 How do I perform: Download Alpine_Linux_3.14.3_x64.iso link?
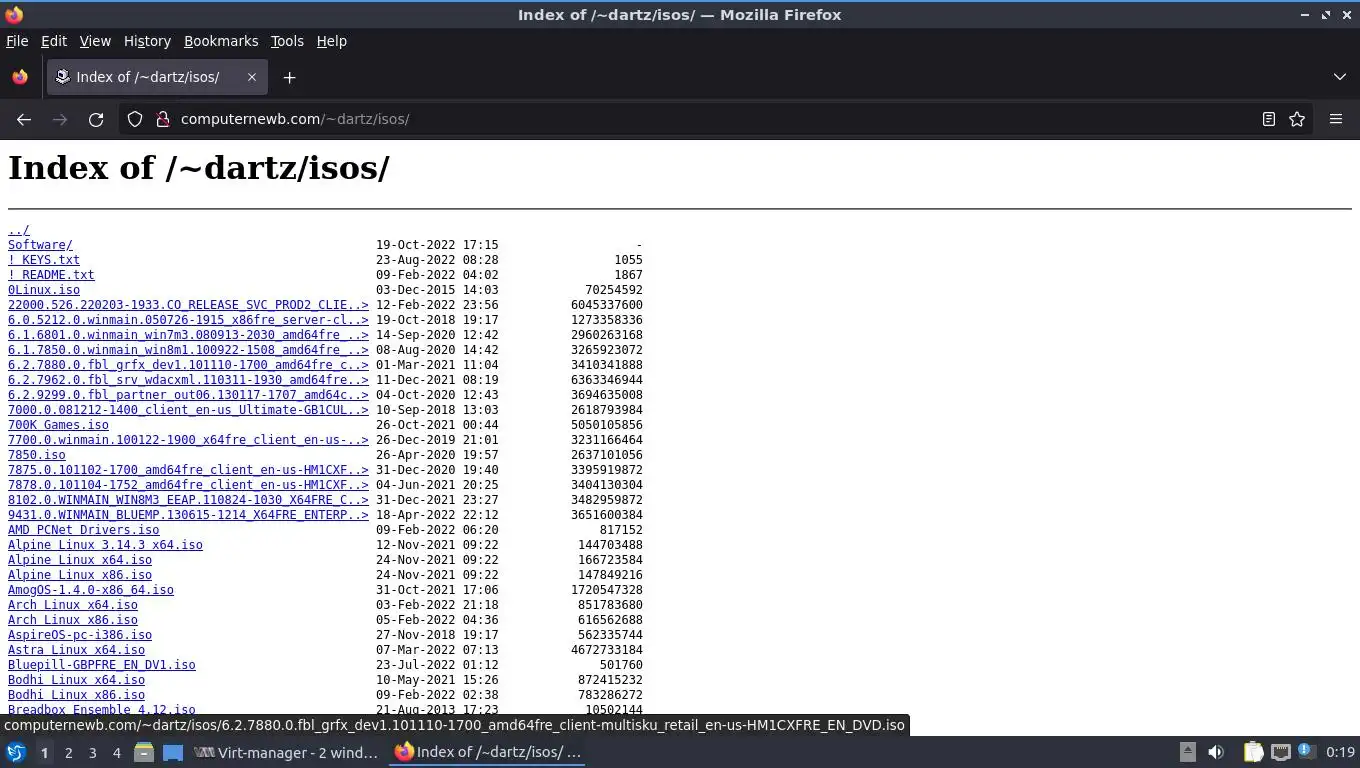105,545
